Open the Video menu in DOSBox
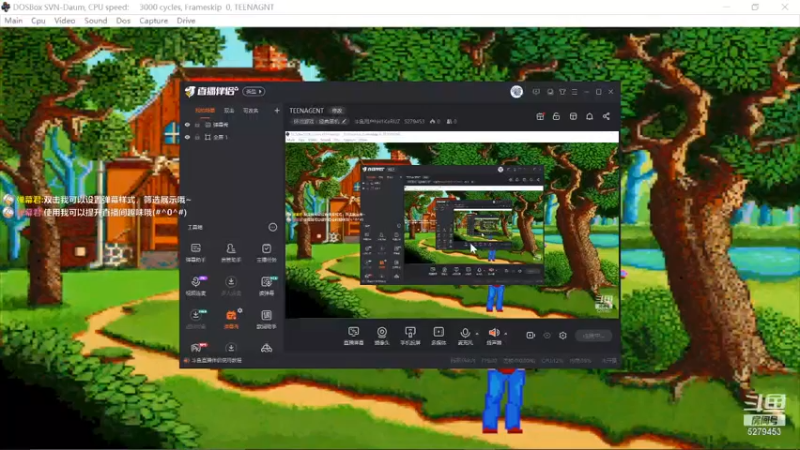 [64, 20]
